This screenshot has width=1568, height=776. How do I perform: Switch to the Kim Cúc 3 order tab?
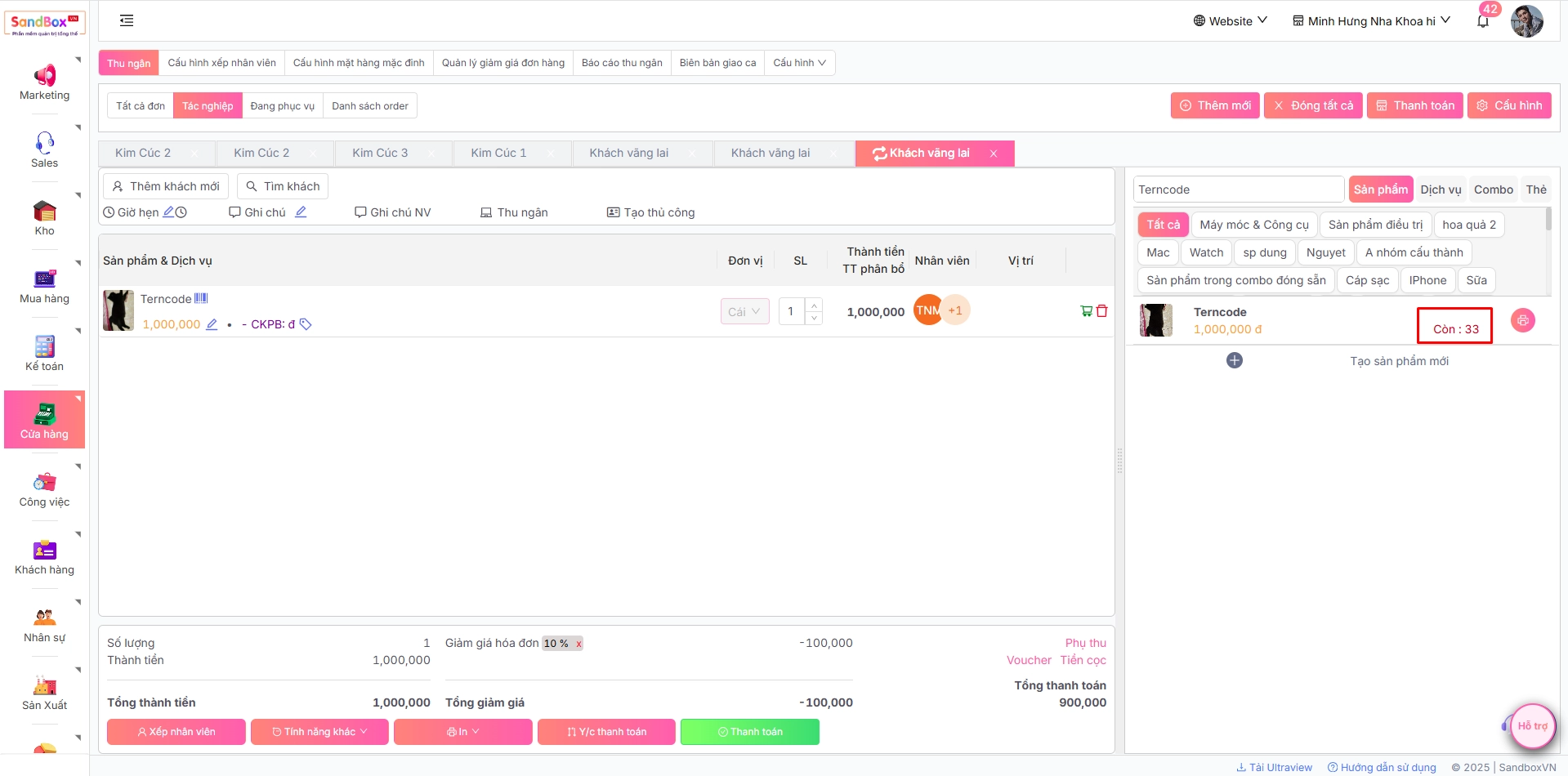pos(380,154)
